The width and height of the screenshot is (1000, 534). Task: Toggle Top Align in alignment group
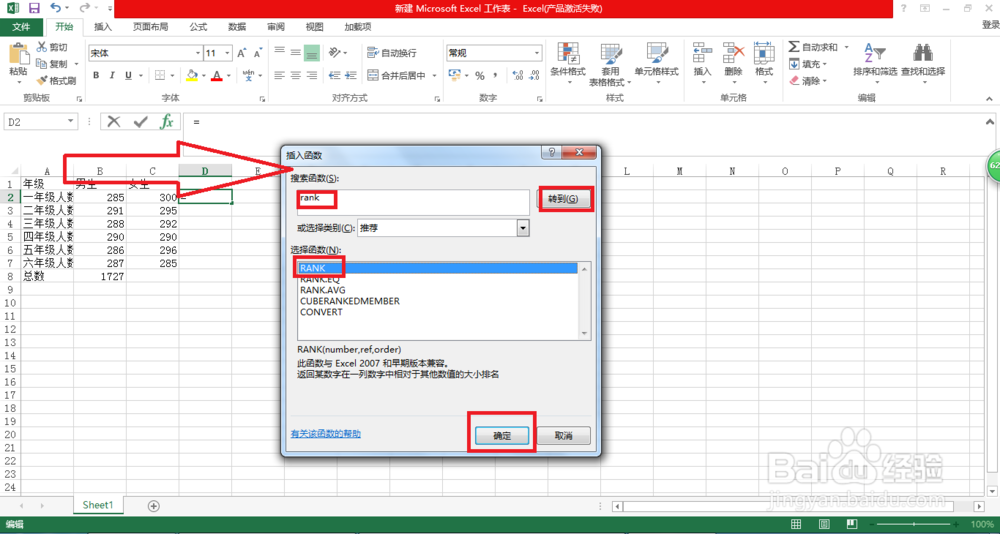point(279,52)
